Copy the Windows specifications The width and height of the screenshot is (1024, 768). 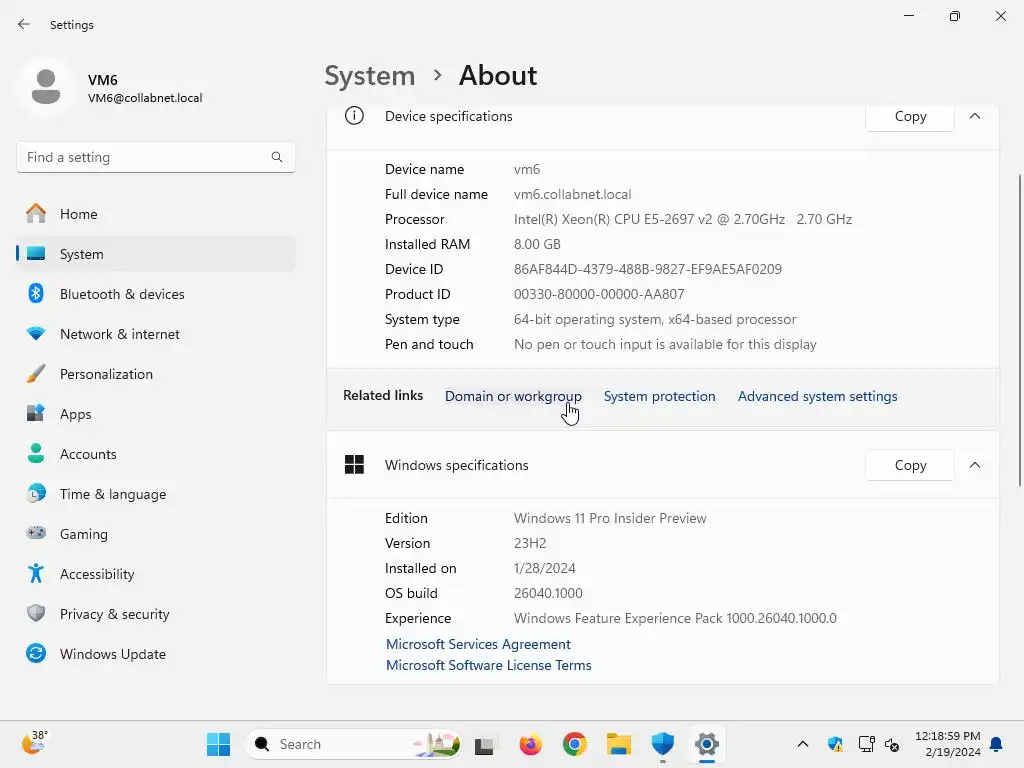point(910,465)
